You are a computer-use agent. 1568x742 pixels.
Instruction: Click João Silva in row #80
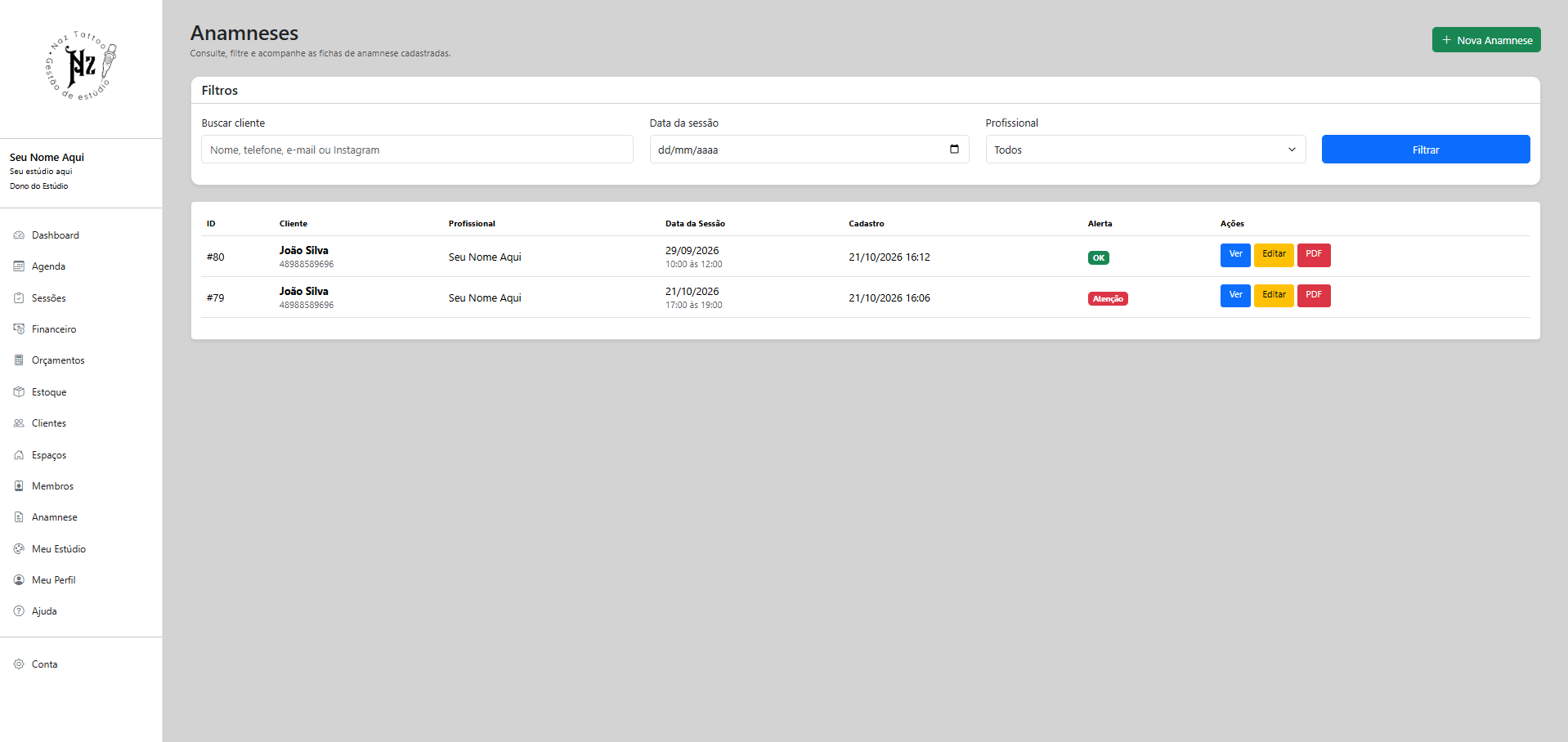(x=304, y=251)
